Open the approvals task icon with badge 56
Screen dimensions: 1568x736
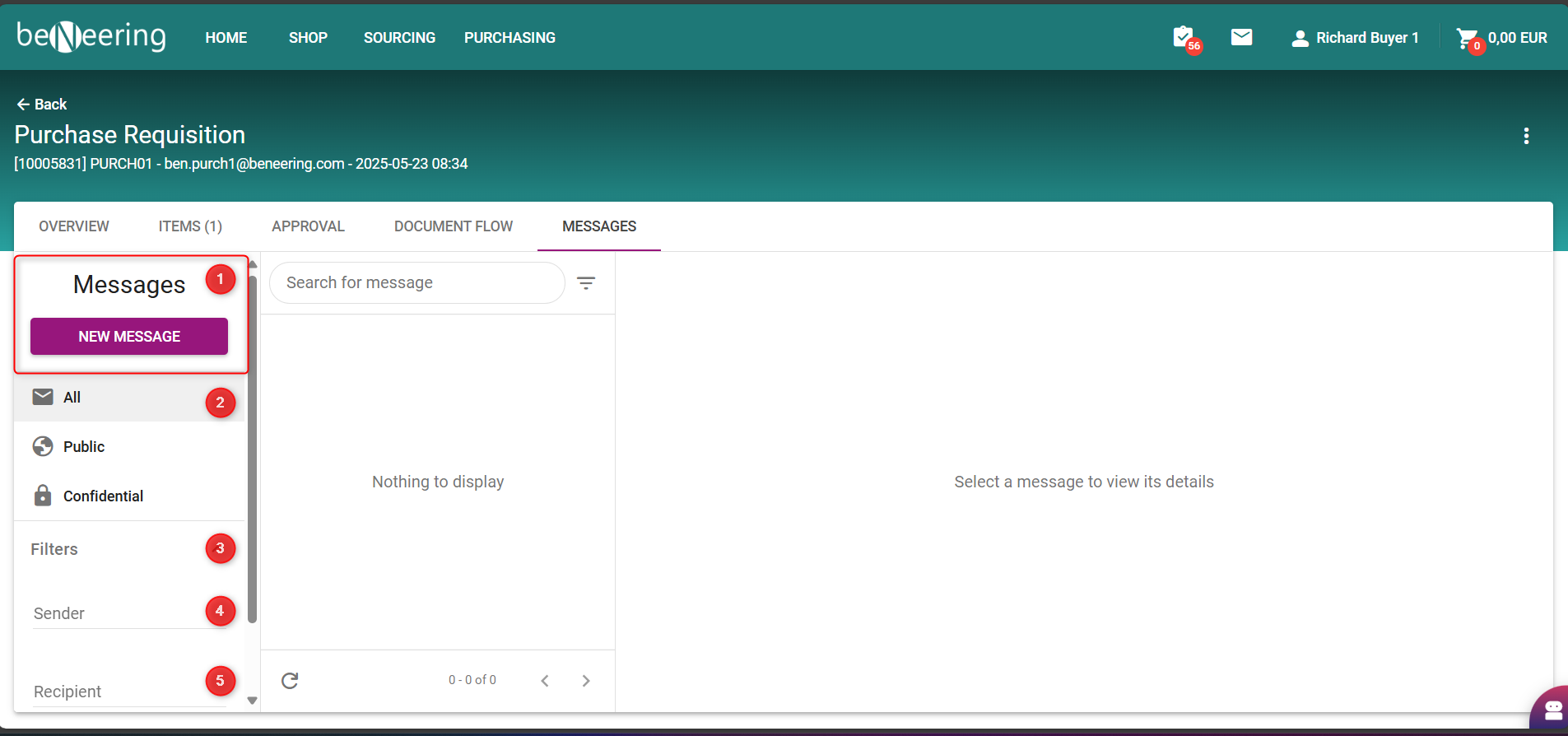[1184, 37]
